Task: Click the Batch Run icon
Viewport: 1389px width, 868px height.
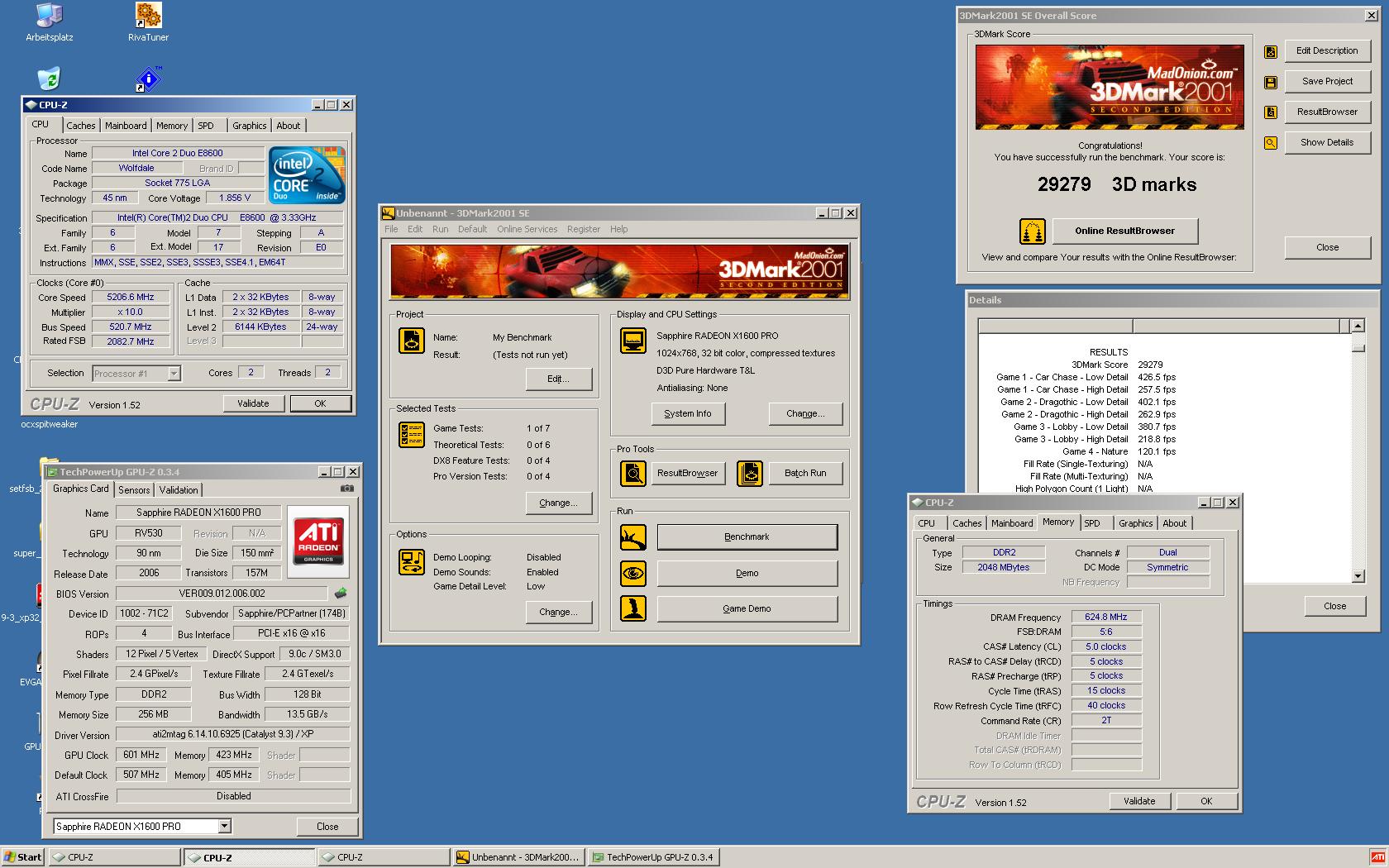Action: [750, 474]
